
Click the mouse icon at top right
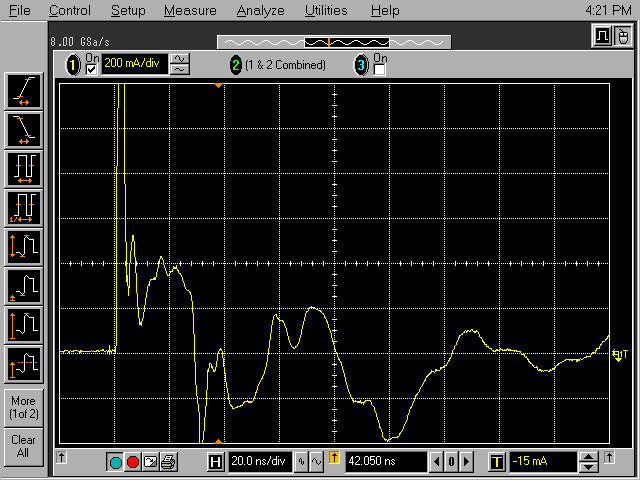[622, 36]
